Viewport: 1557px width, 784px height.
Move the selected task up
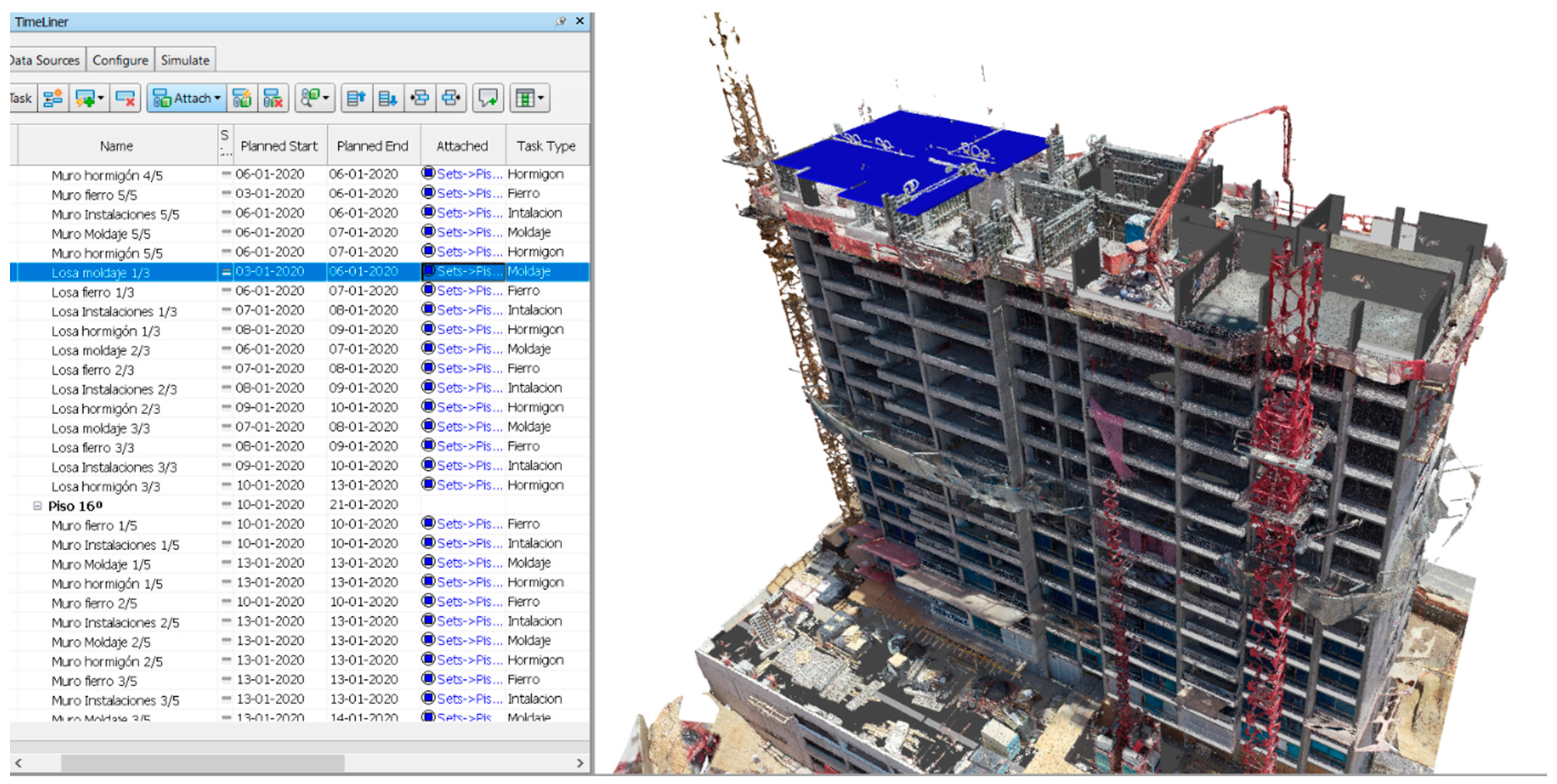tap(356, 99)
